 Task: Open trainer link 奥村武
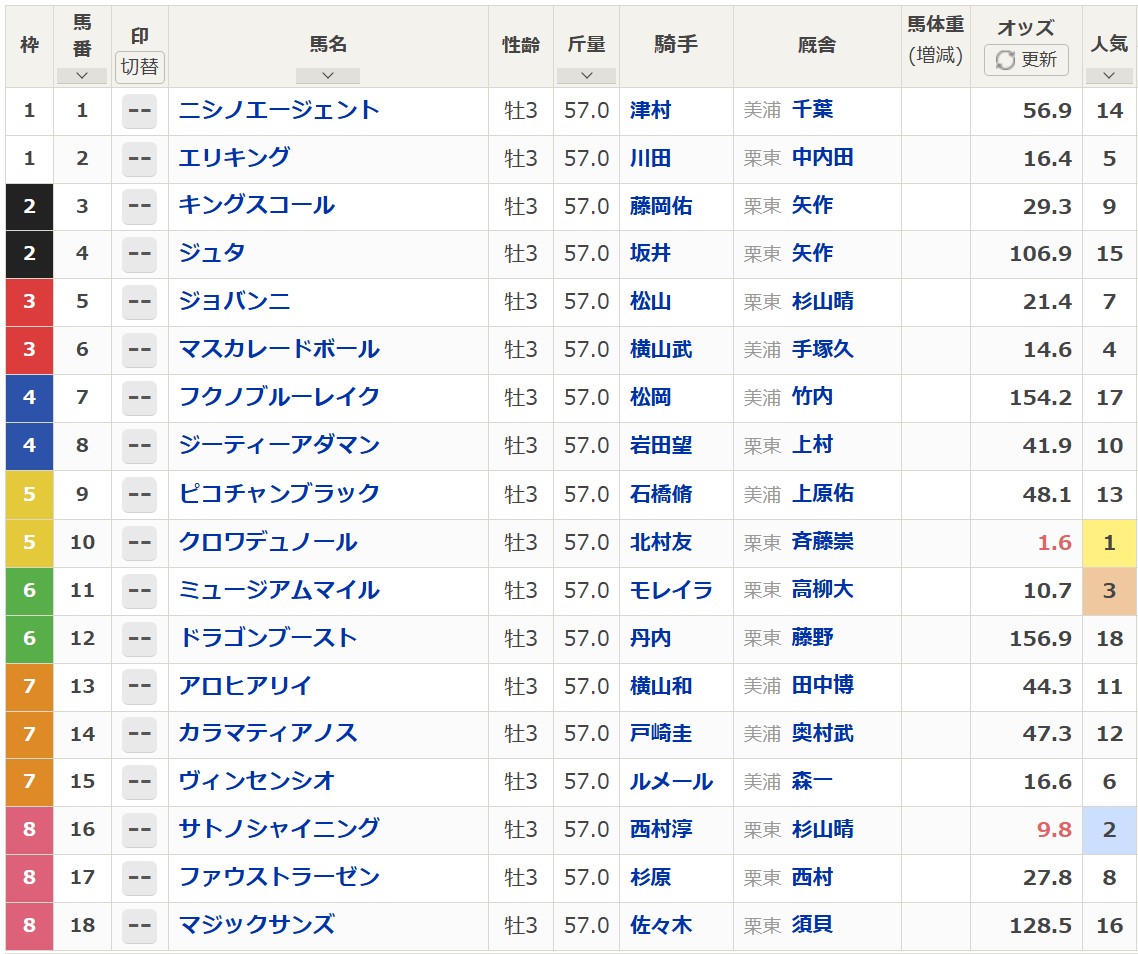822,733
